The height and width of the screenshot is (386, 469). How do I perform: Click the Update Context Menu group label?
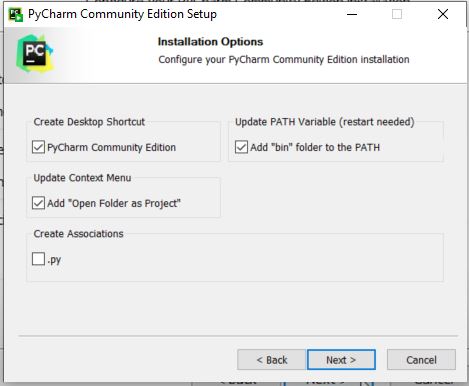click(82, 178)
